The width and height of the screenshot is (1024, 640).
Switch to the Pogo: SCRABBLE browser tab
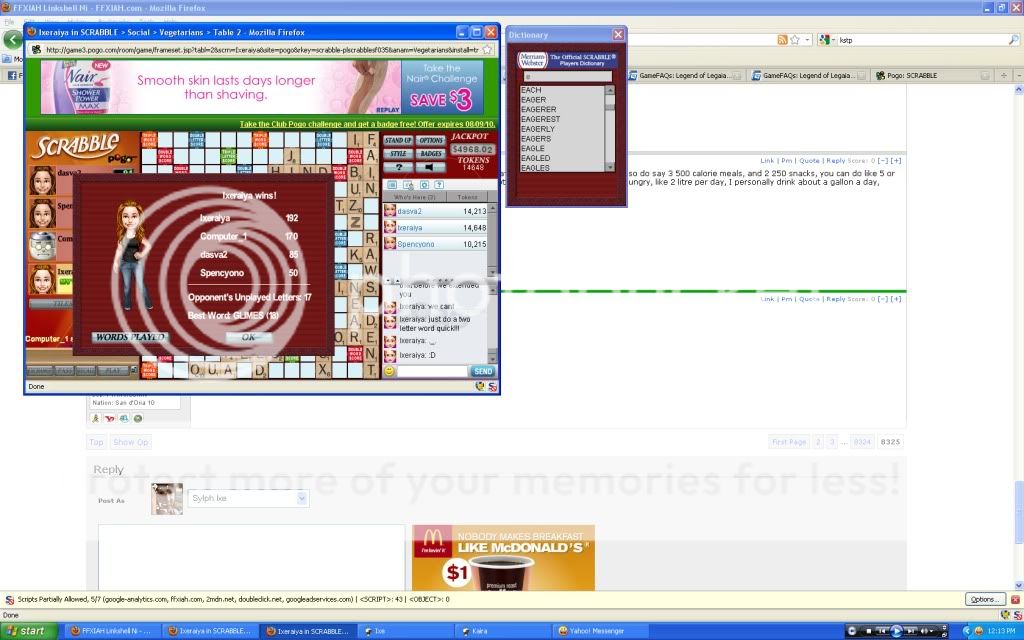[x=907, y=75]
